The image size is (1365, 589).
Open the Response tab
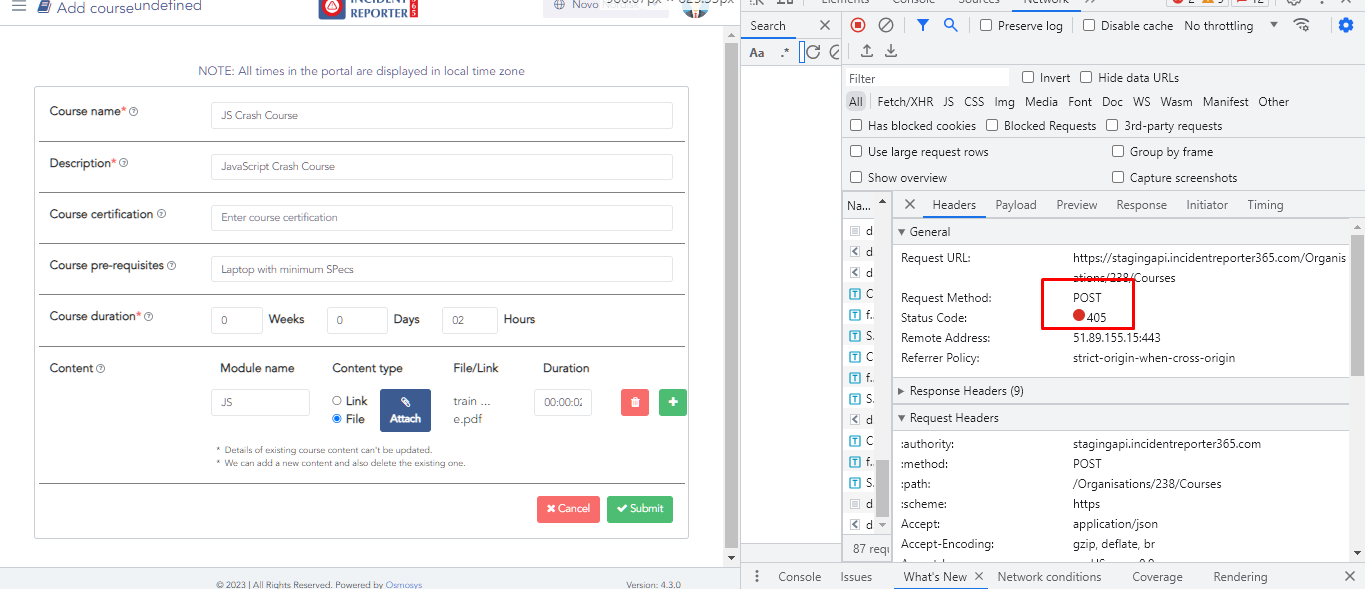click(x=1141, y=205)
